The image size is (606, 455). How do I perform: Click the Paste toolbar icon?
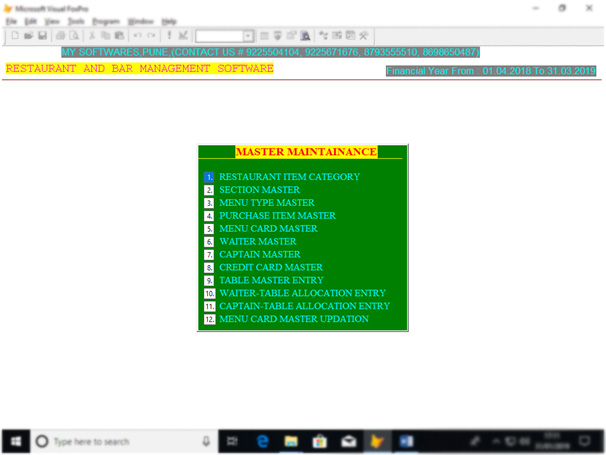[x=119, y=36]
